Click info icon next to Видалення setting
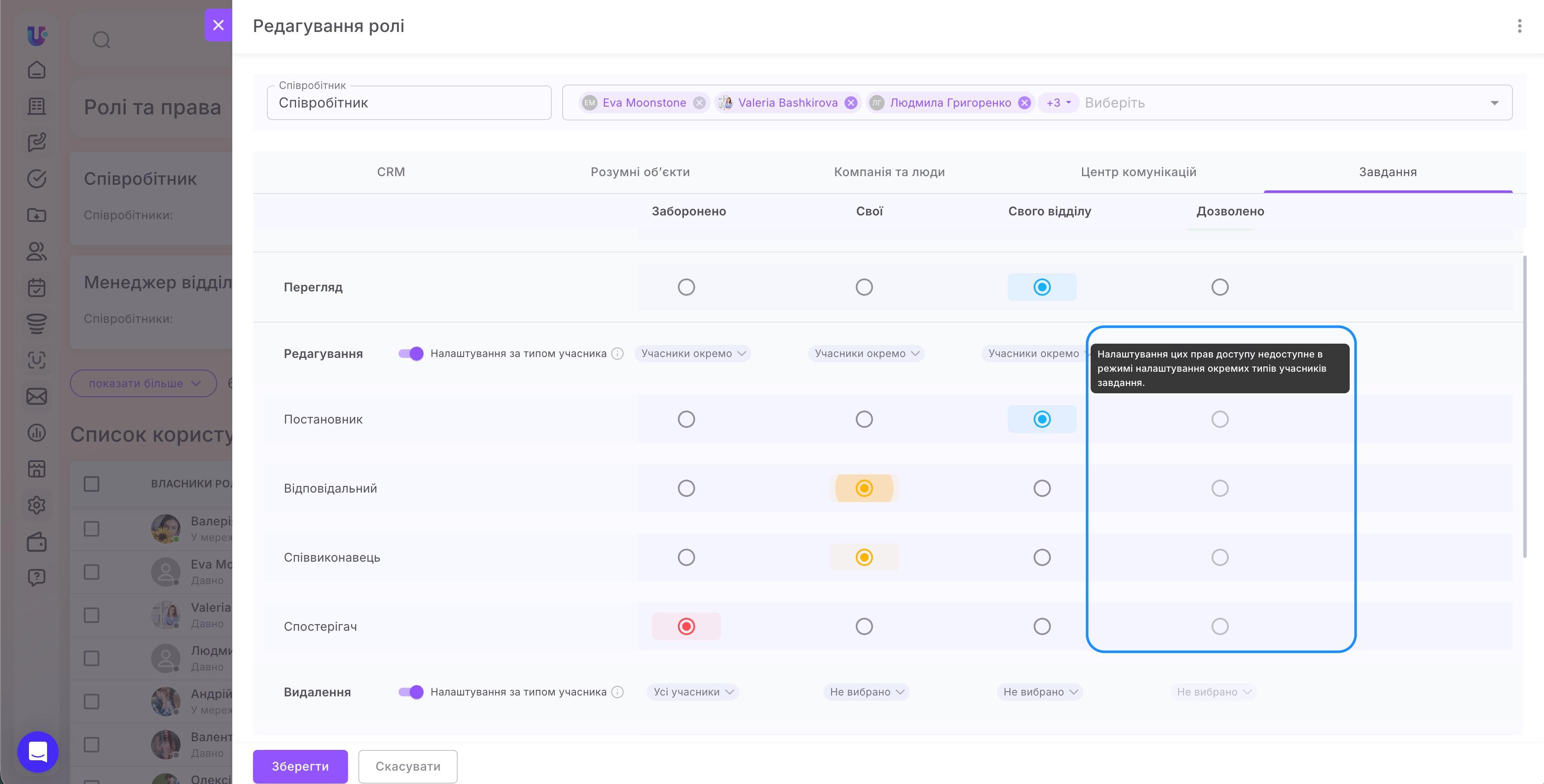1544x784 pixels. [617, 692]
